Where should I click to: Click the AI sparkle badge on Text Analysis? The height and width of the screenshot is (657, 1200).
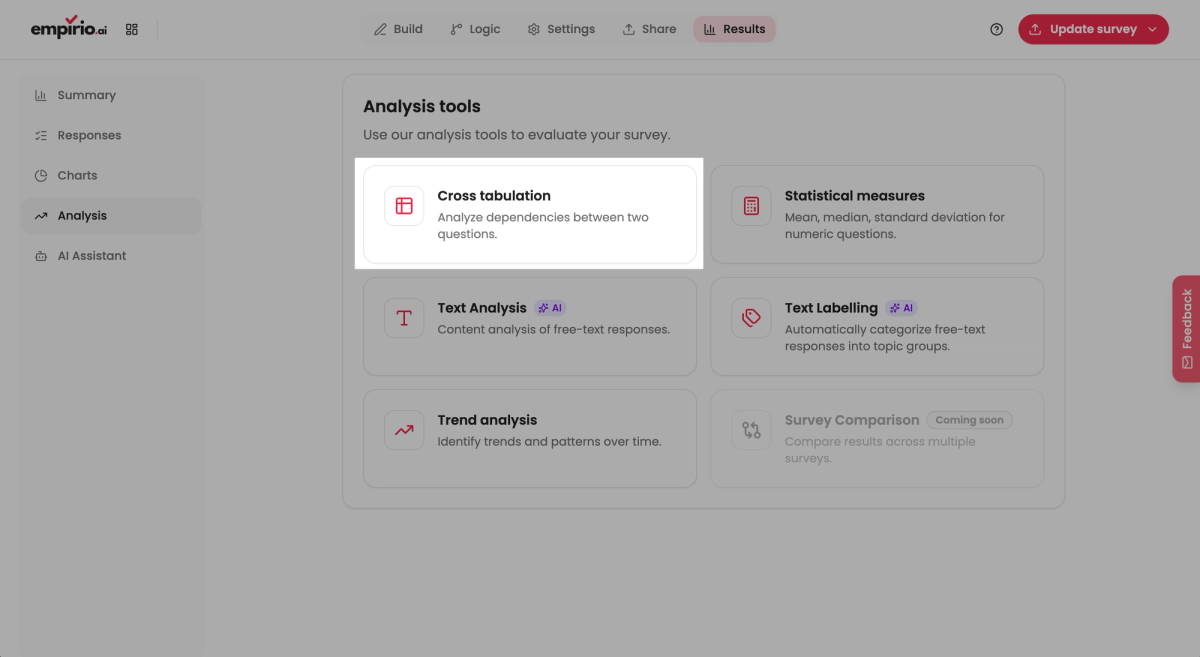[x=551, y=308]
